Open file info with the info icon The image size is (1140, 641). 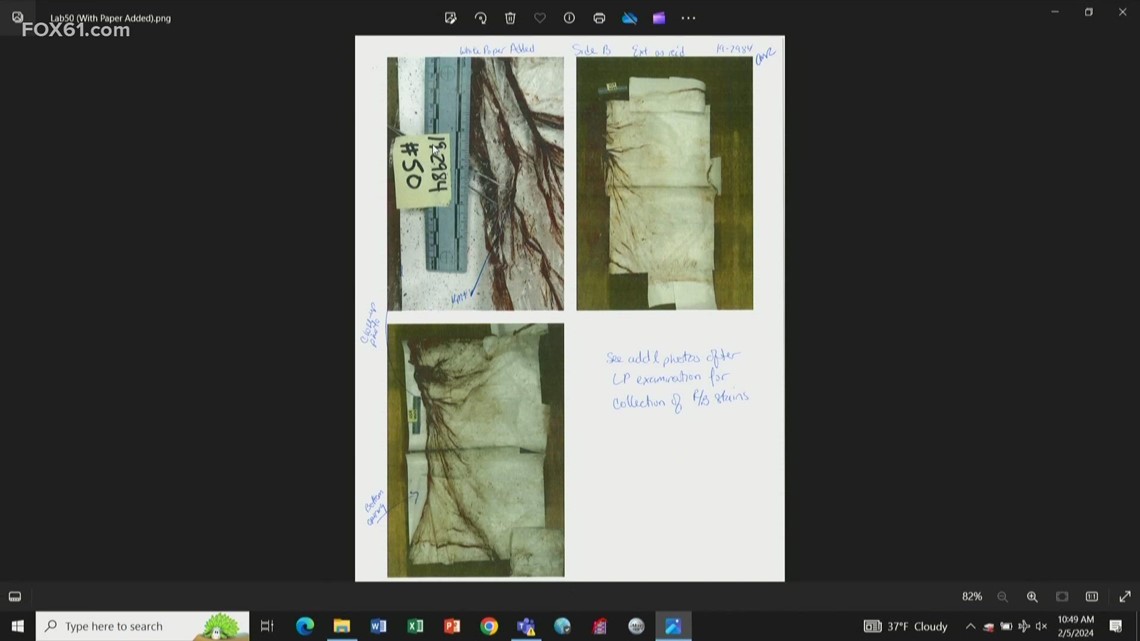pyautogui.click(x=571, y=17)
